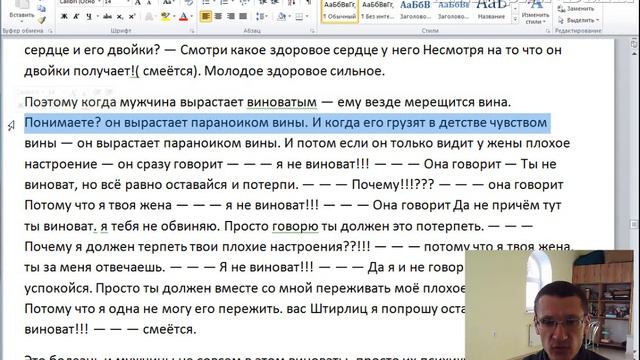
Task: Decrease font size button
Action: tap(149, 3)
